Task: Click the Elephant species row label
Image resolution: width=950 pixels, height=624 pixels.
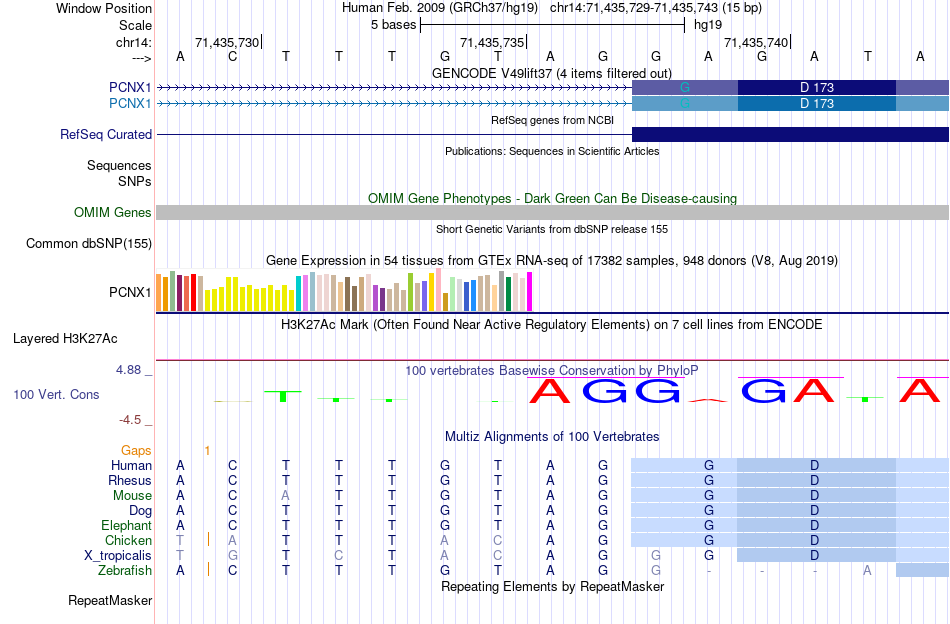Action: (127, 525)
